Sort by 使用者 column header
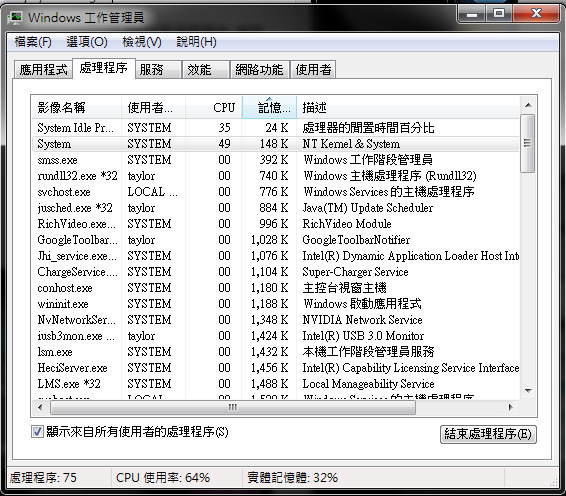566x496 pixels. pyautogui.click(x=153, y=107)
